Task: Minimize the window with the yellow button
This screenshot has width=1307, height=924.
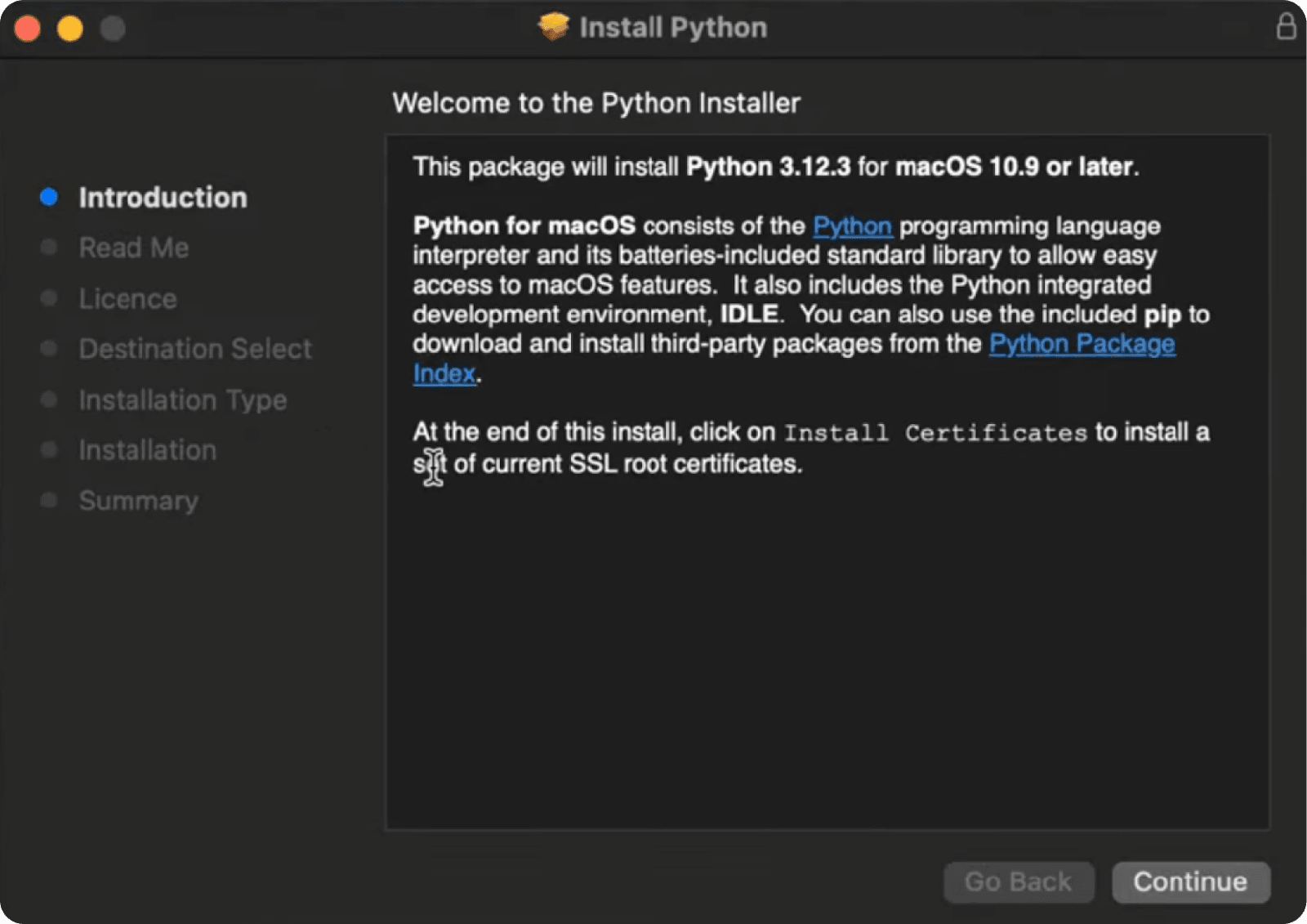Action: click(70, 29)
